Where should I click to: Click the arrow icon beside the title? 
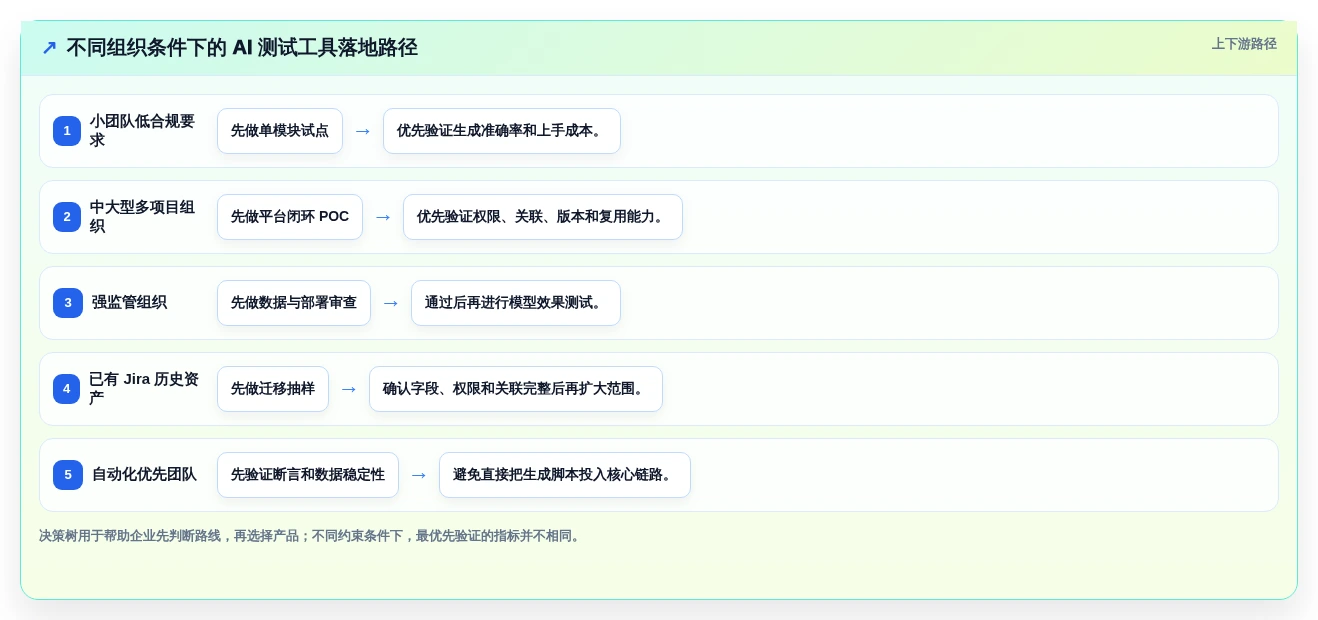[x=49, y=48]
